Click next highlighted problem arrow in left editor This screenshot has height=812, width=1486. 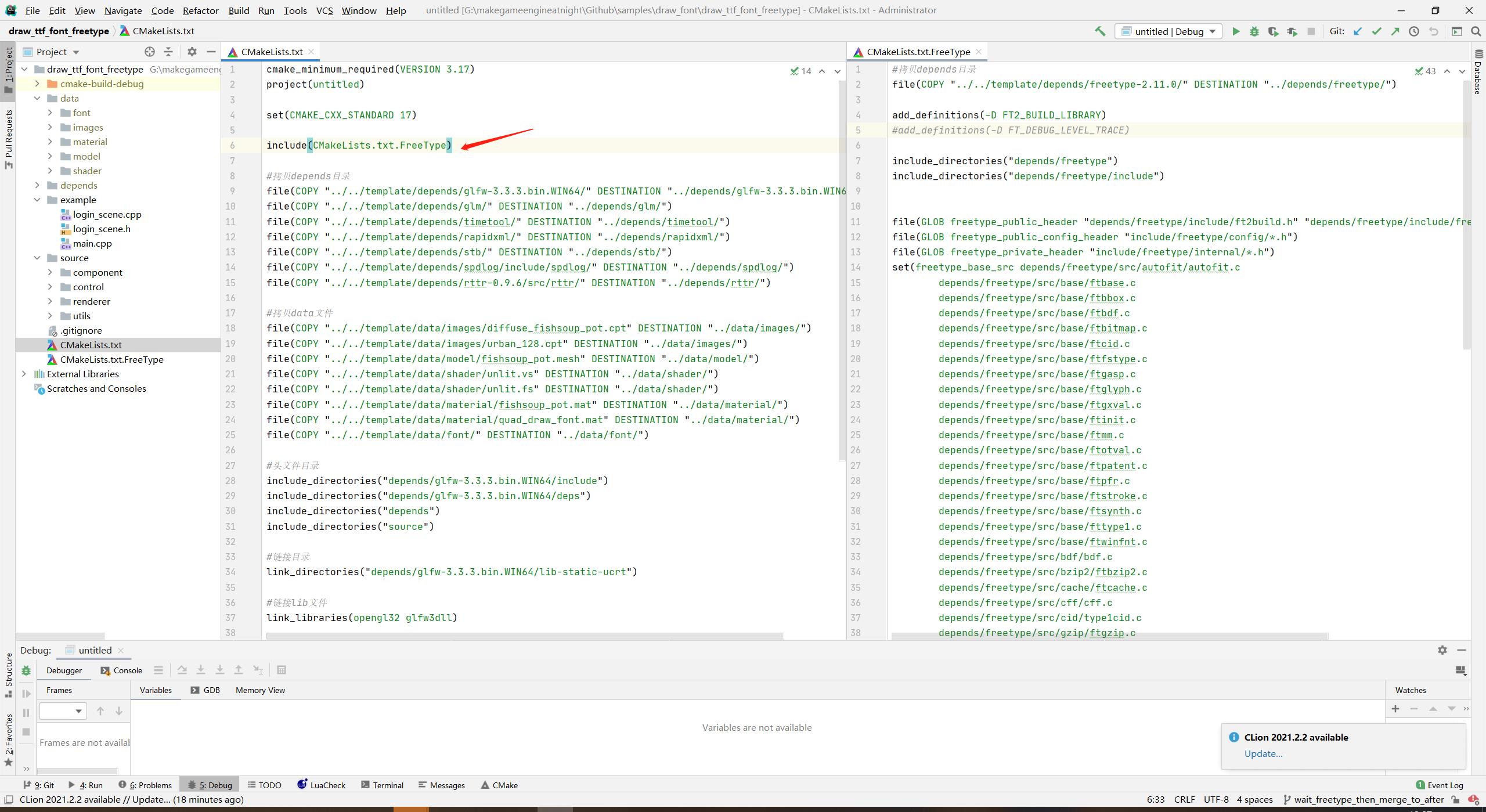tap(837, 71)
